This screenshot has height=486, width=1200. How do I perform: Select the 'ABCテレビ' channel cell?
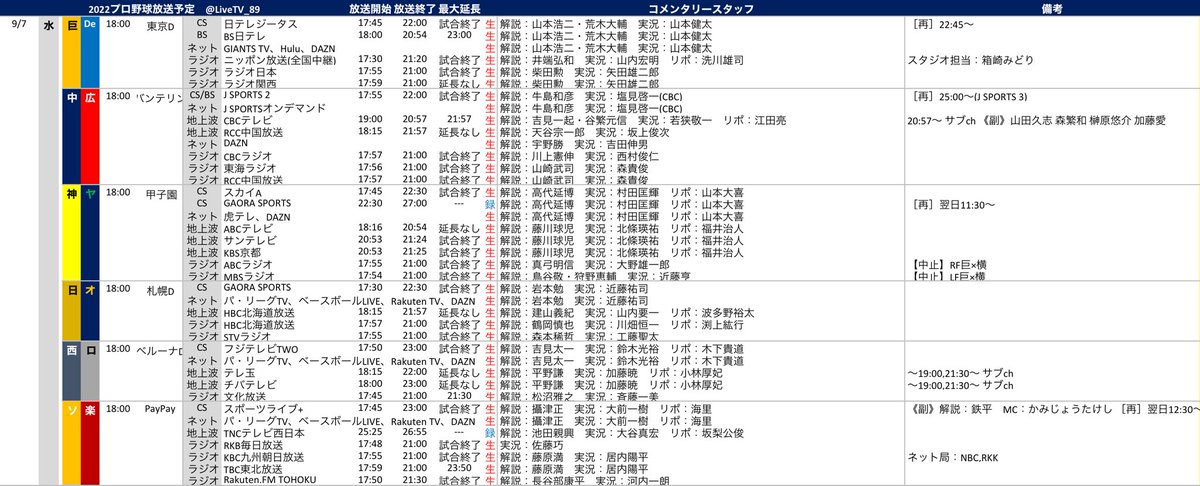pos(246,229)
